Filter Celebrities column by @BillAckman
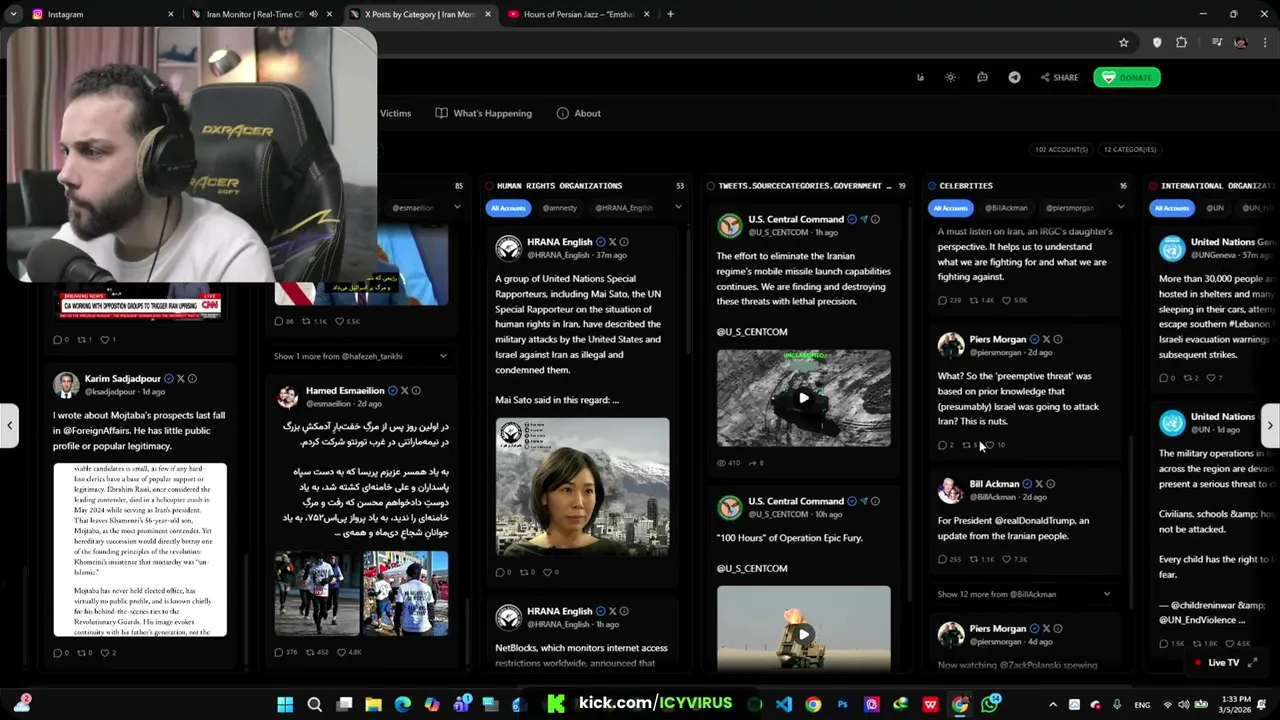This screenshot has height=720, width=1280. pos(1006,208)
